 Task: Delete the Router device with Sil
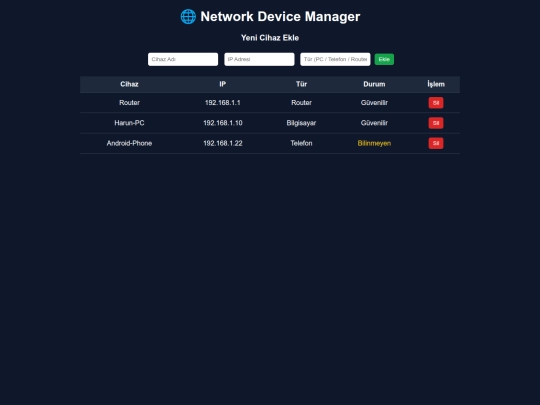(436, 103)
